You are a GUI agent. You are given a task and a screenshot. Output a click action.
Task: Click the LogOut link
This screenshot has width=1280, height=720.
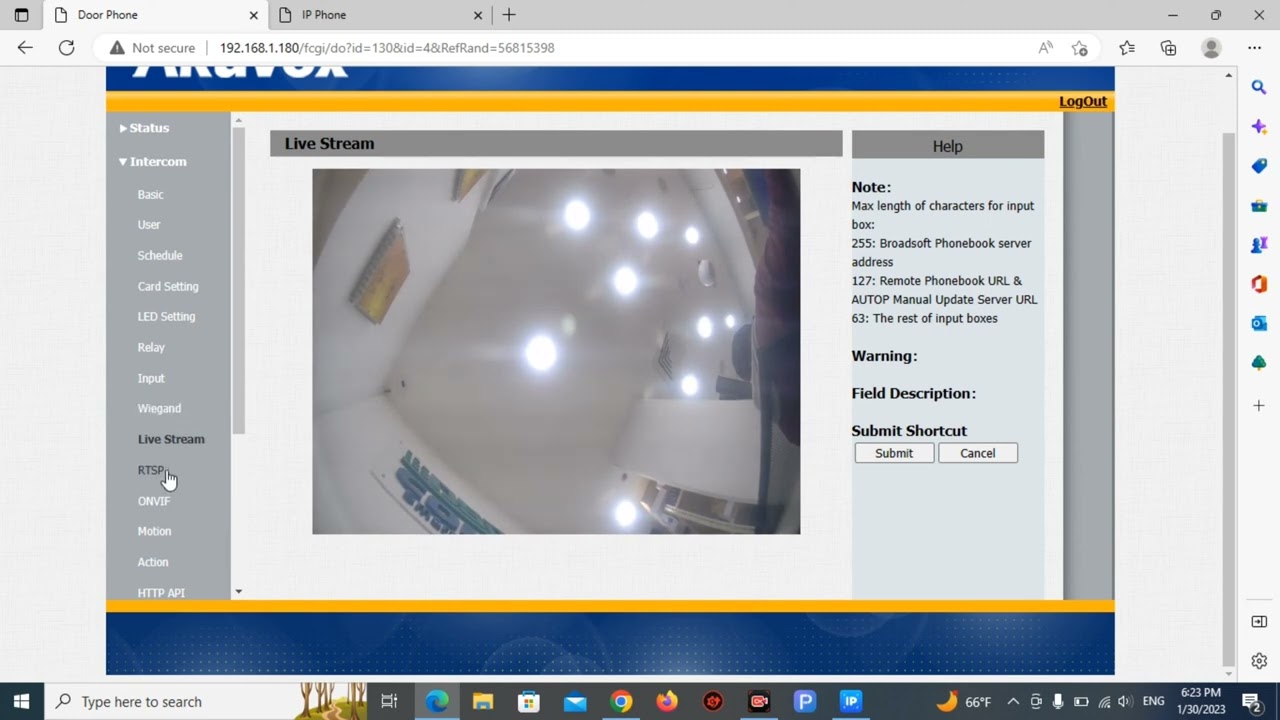tap(1083, 101)
